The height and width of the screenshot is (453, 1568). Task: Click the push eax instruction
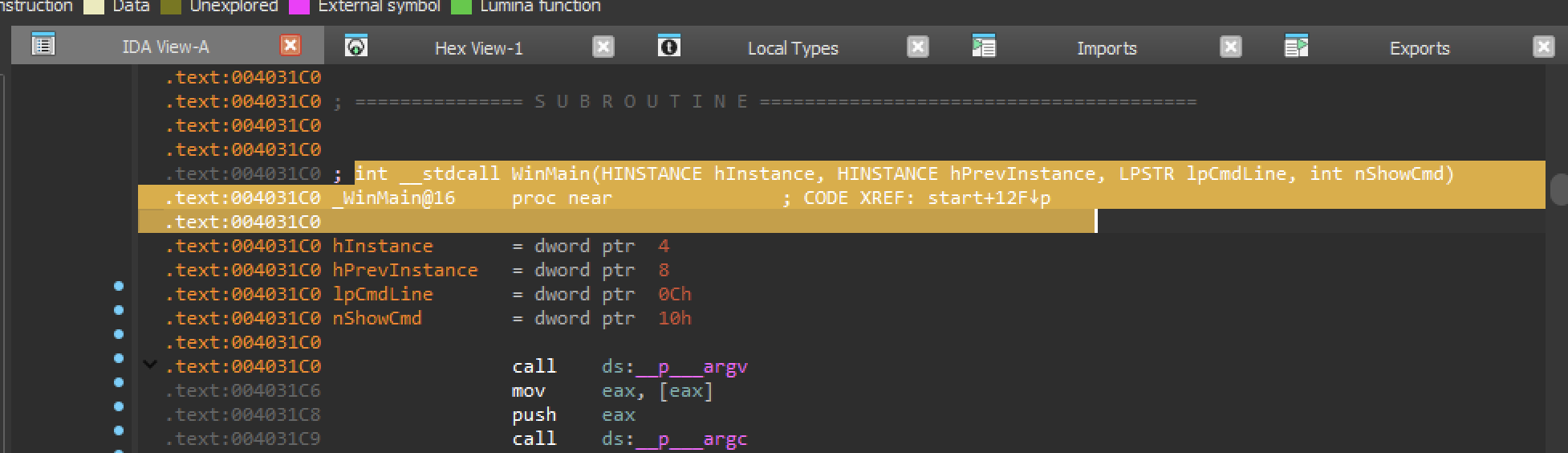point(574,415)
